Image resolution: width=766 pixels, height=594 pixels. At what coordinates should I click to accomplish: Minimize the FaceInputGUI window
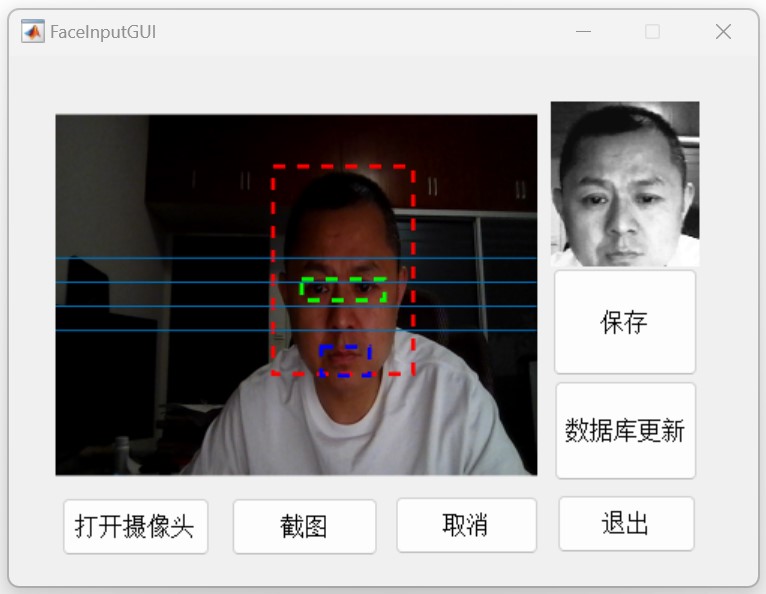[583, 32]
